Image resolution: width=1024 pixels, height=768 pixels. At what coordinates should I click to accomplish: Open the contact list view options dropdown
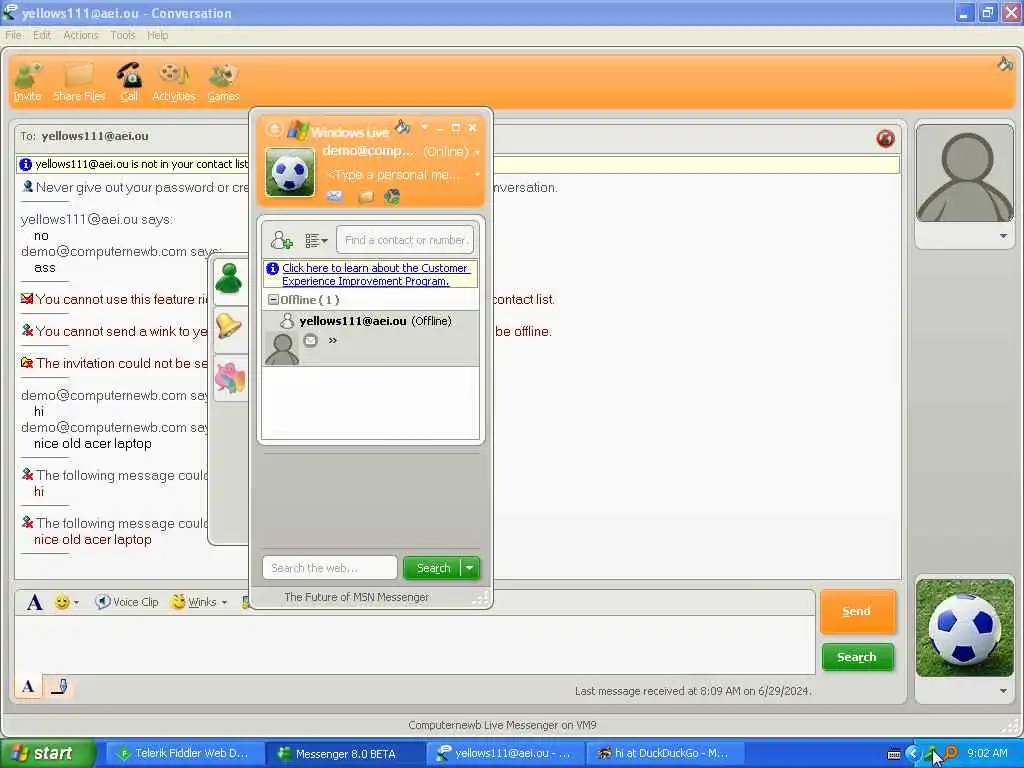point(316,240)
